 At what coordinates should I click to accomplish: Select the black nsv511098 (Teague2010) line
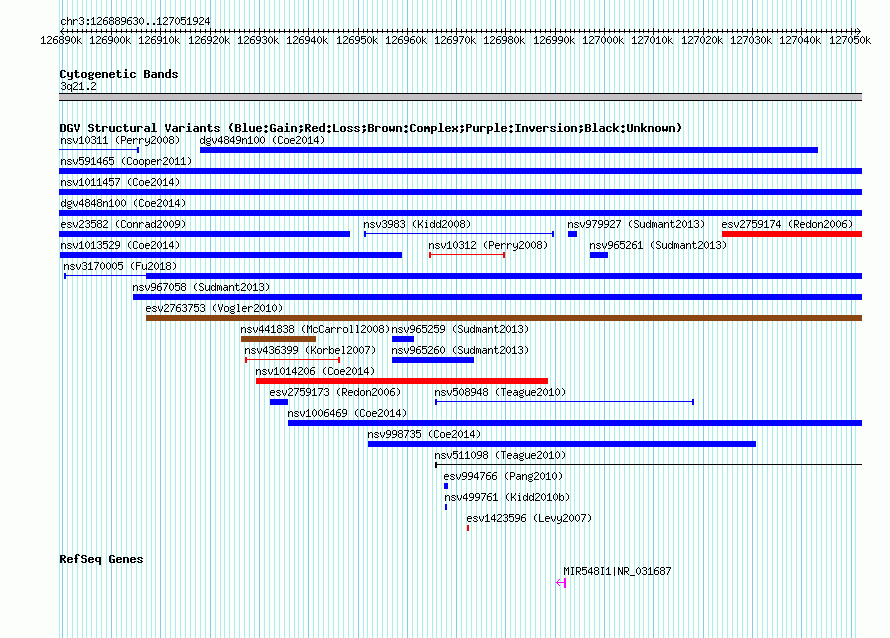[x=648, y=465]
